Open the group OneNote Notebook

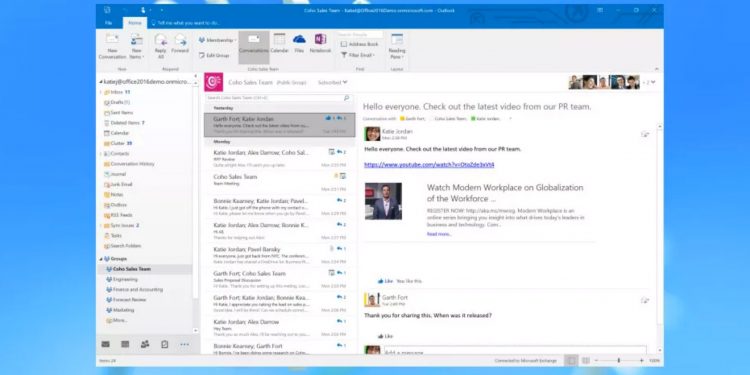point(320,44)
